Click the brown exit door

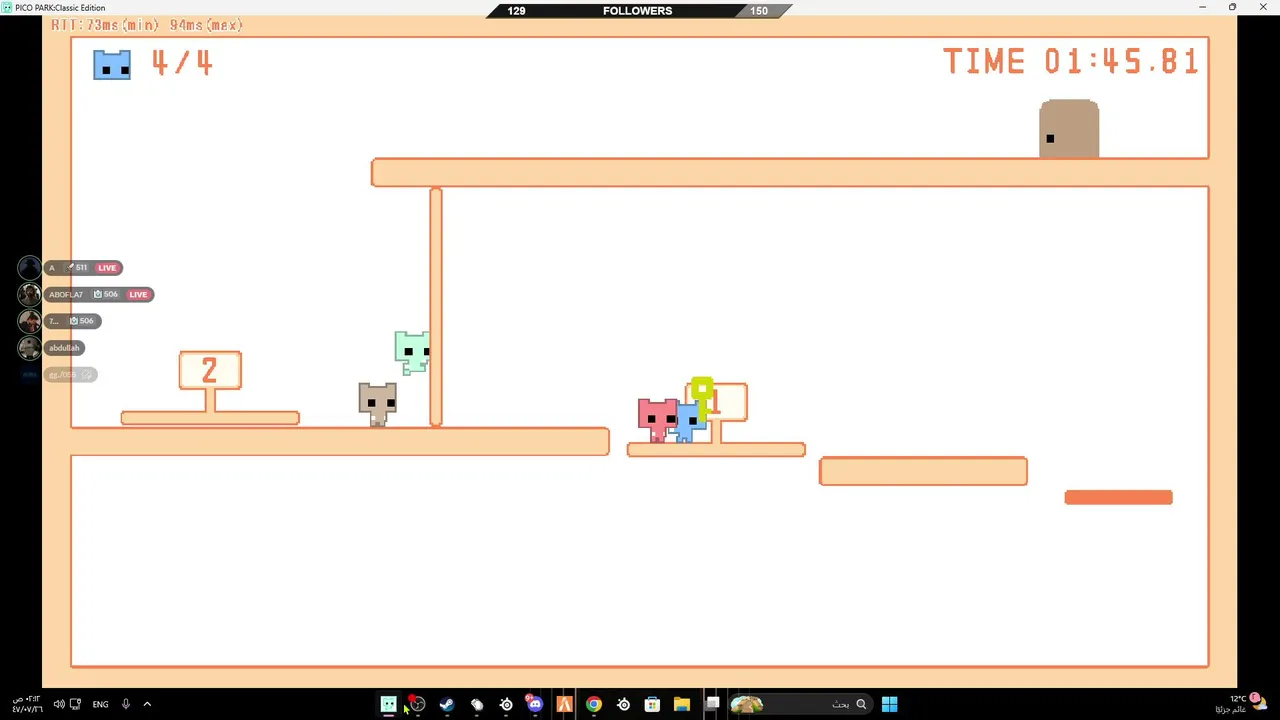pos(1069,129)
